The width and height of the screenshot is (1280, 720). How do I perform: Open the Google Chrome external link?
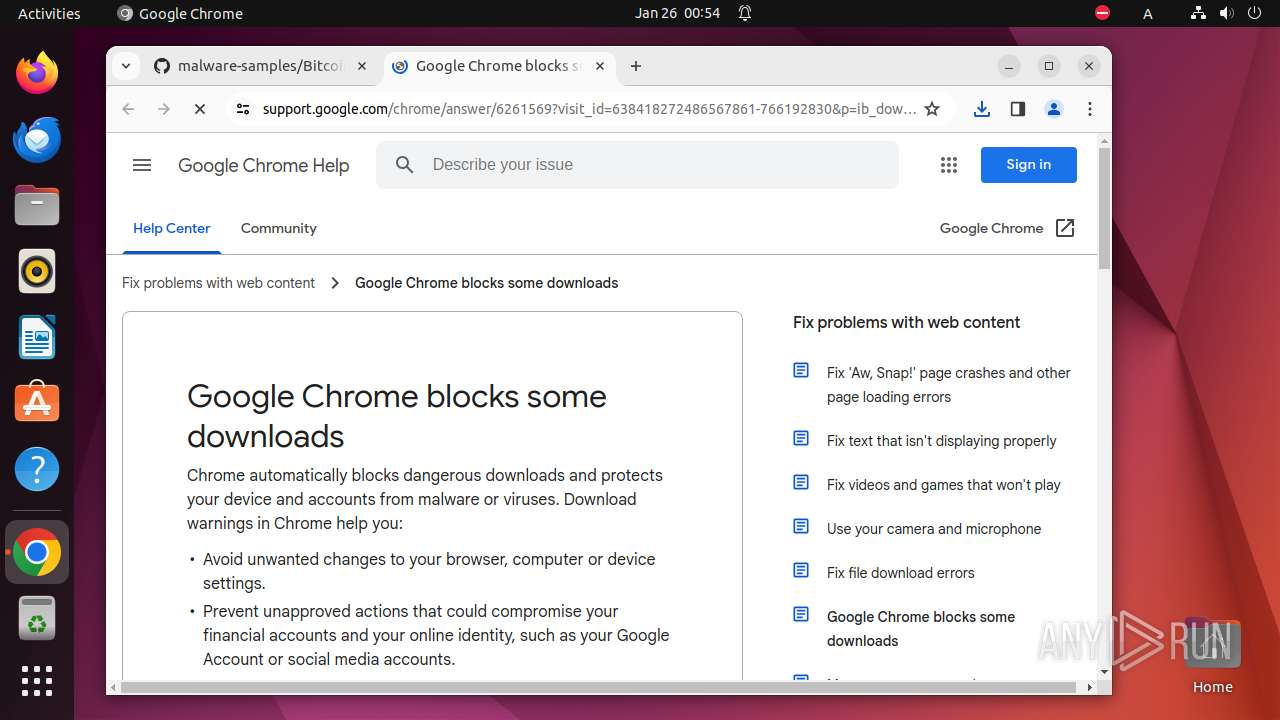click(1007, 228)
